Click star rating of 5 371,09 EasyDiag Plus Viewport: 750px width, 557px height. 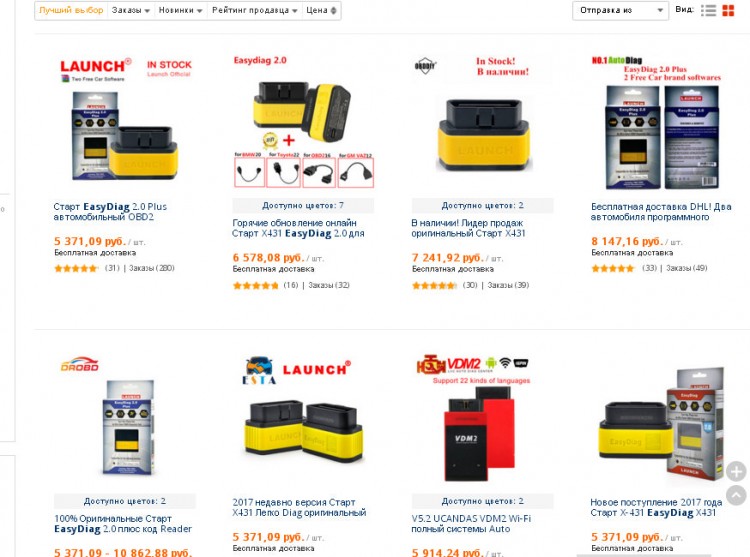pyautogui.click(x=77, y=268)
